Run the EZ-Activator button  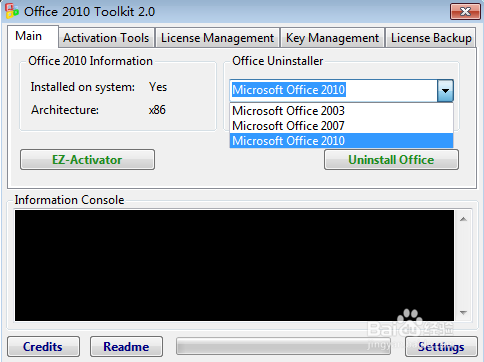[x=87, y=160]
